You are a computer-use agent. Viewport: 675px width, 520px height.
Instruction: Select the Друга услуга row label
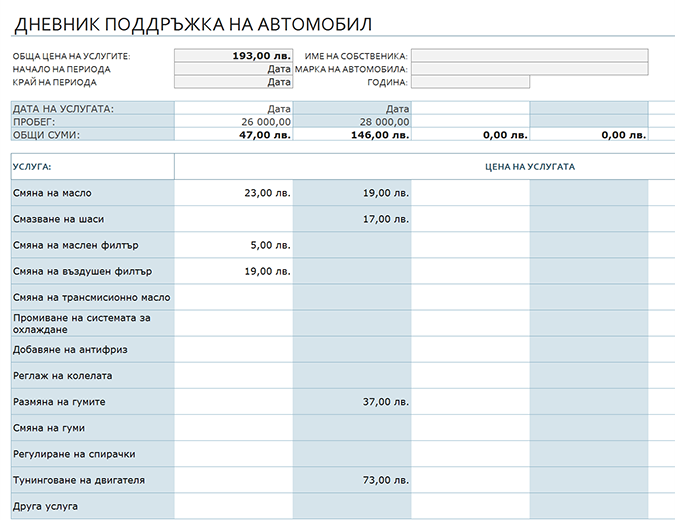tap(93, 506)
